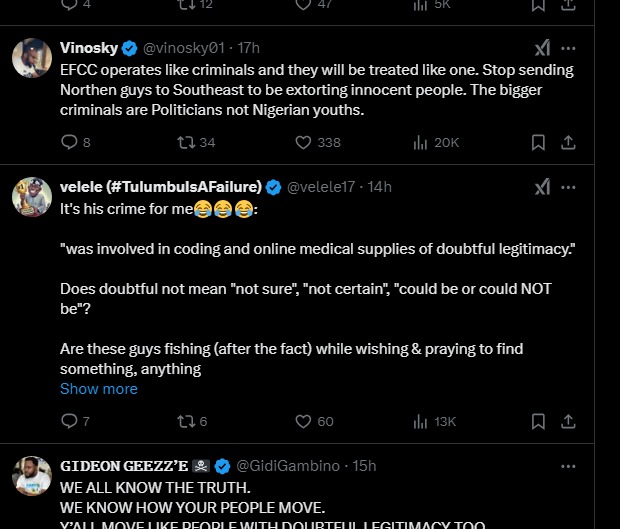Bookmark Vinosky's tweet

(x=538, y=142)
